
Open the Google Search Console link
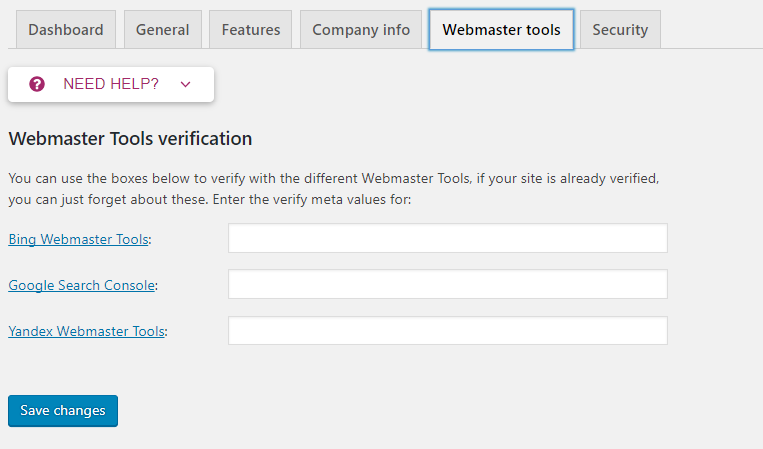tap(82, 285)
